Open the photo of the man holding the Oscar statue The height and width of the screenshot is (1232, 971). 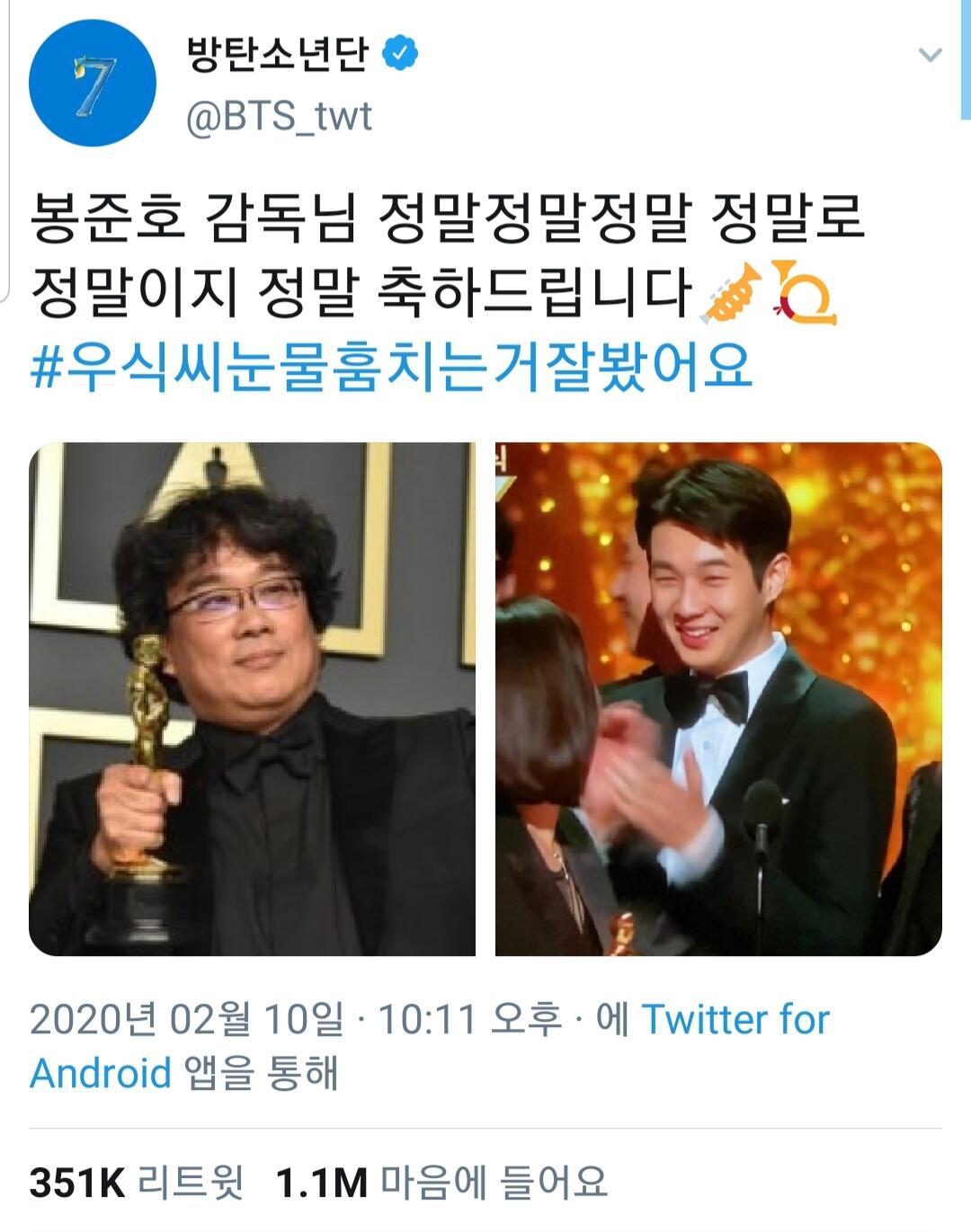[252, 698]
